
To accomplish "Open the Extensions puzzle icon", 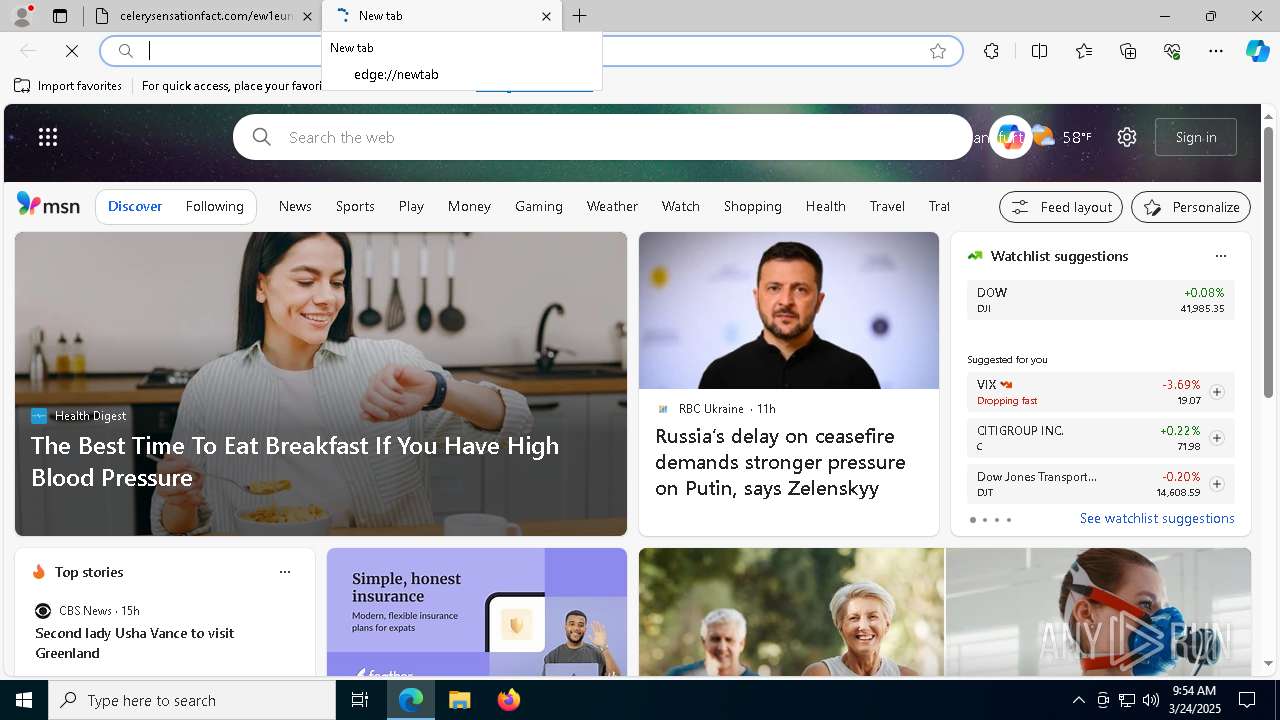I will click(991, 51).
